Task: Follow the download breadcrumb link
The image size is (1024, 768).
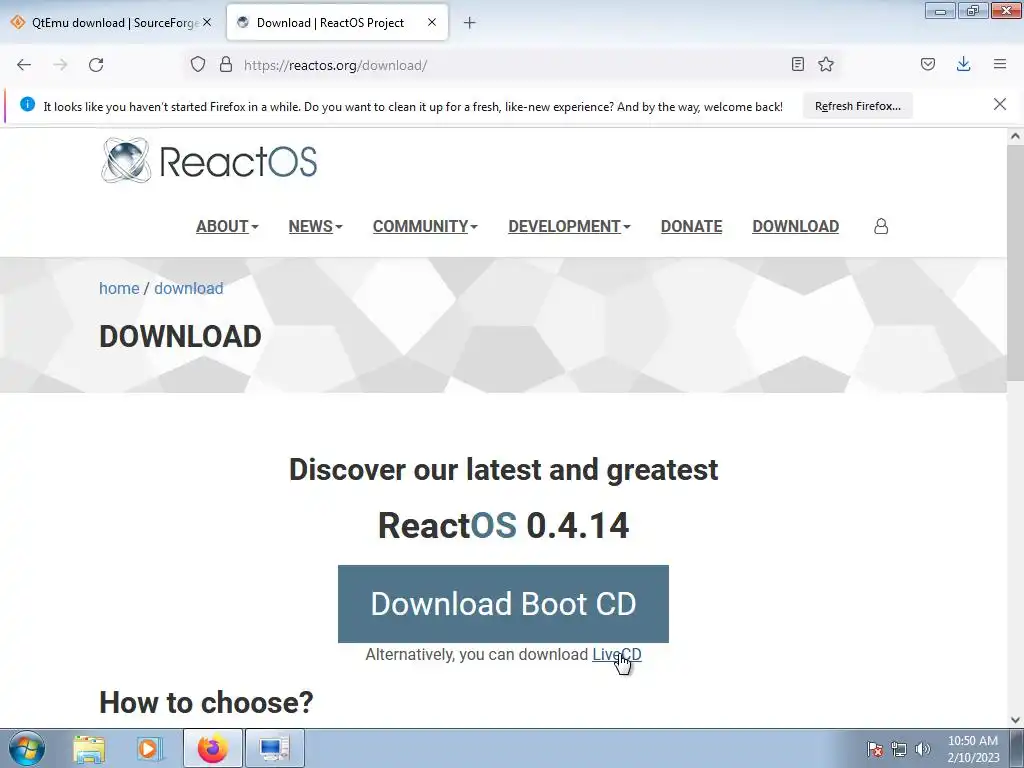Action: point(189,288)
